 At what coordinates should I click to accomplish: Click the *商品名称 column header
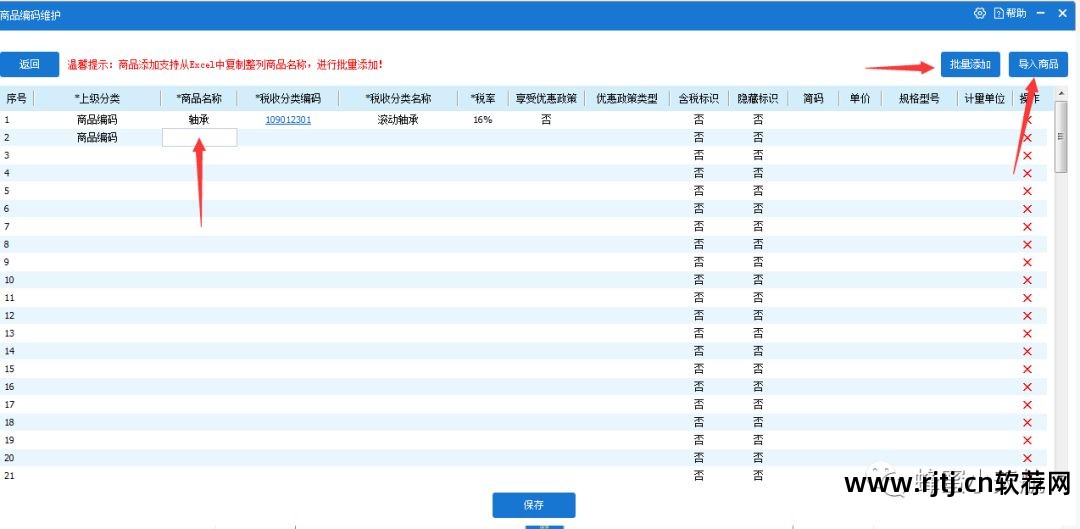[198, 98]
